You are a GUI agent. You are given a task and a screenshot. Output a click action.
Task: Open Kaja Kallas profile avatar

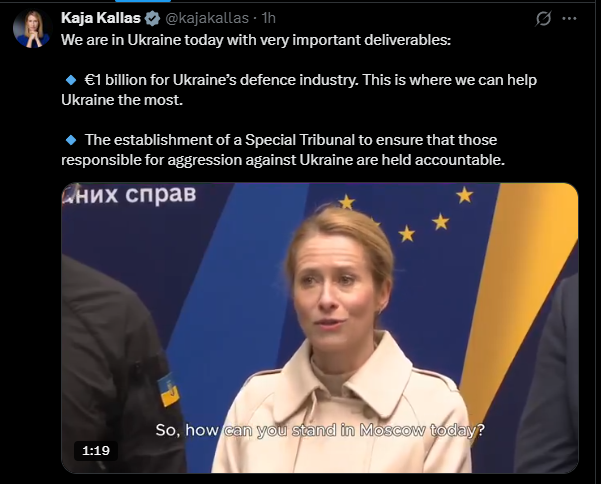tap(32, 28)
